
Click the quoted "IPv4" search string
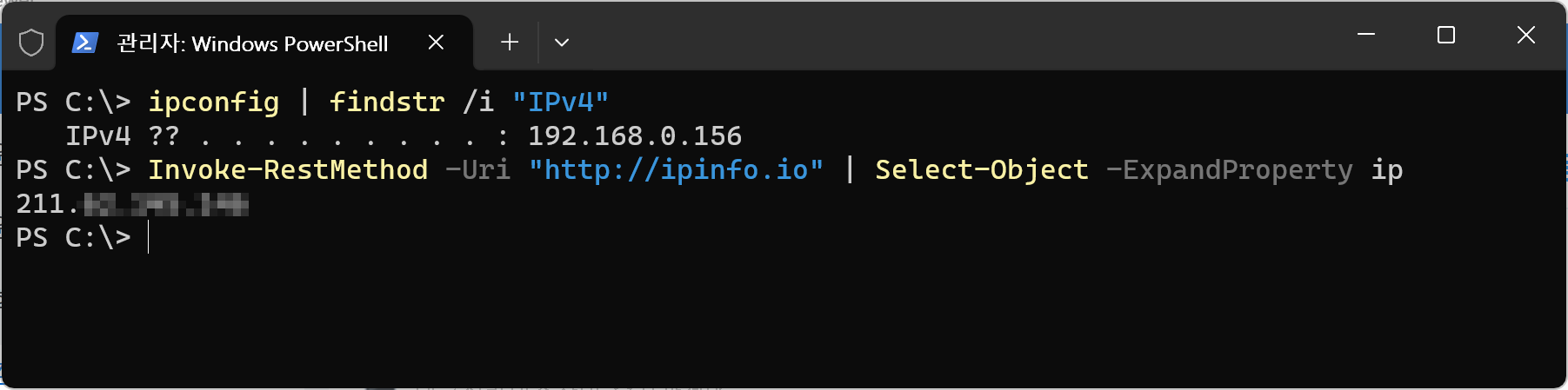point(560,102)
